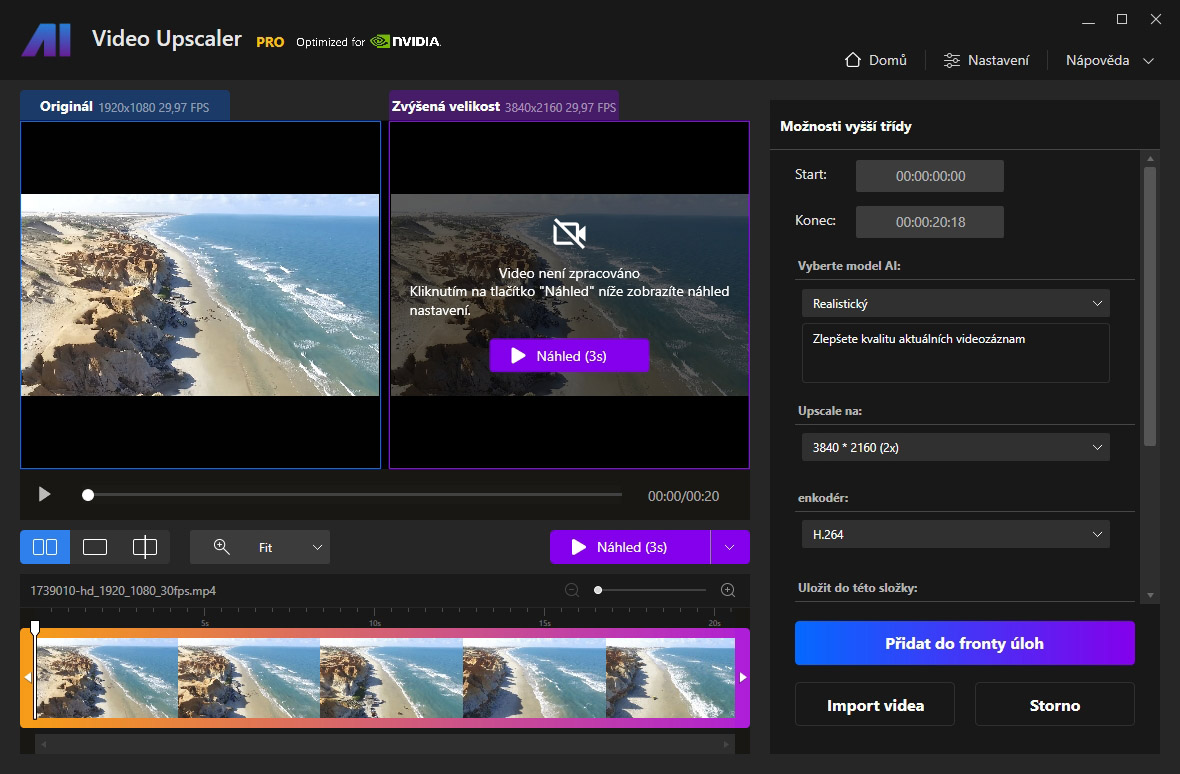Zoom out the timeline with minus magnifier
This screenshot has width=1180, height=774.
(572, 590)
